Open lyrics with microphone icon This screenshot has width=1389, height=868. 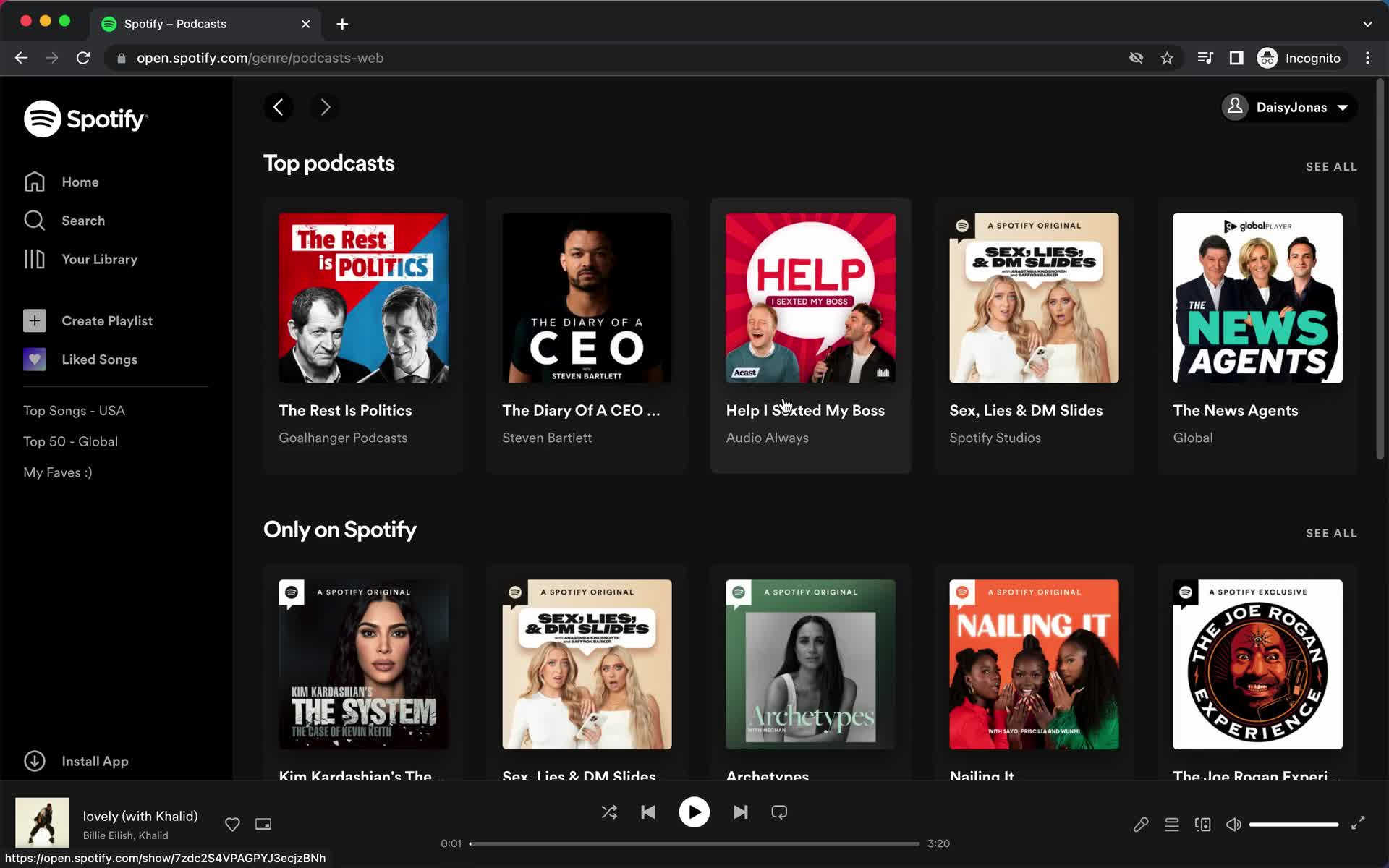[x=1141, y=825]
